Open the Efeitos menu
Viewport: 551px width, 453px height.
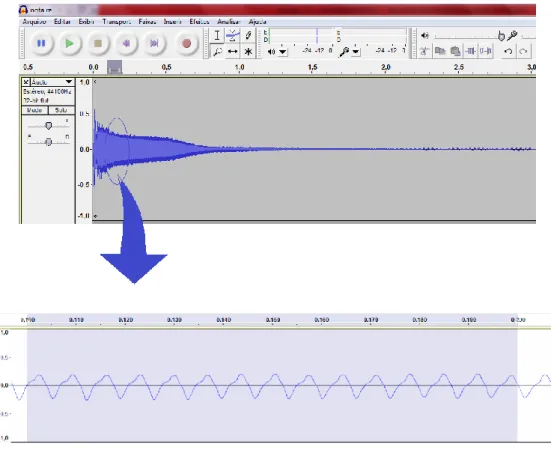[x=199, y=22]
